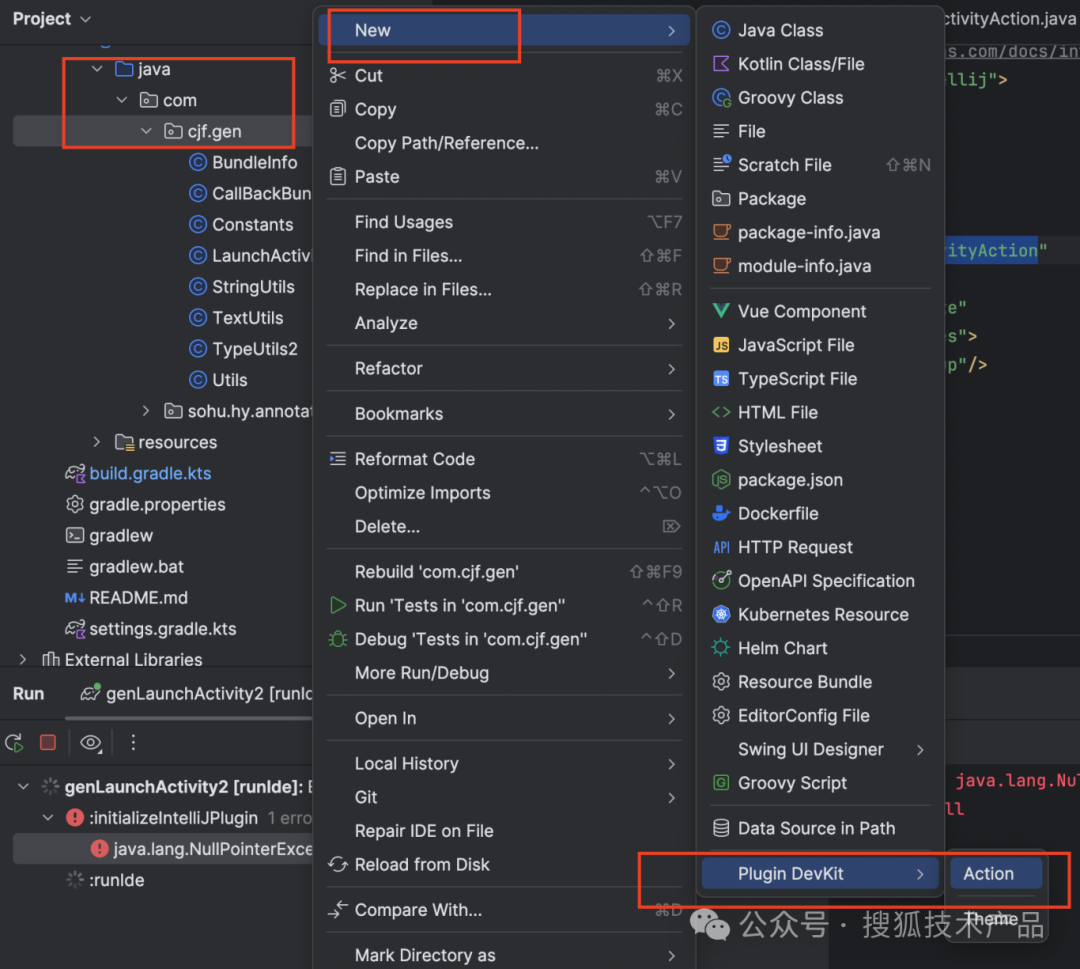Click the Java Class icon in the New submenu
1080x969 pixels.
pyautogui.click(x=721, y=30)
